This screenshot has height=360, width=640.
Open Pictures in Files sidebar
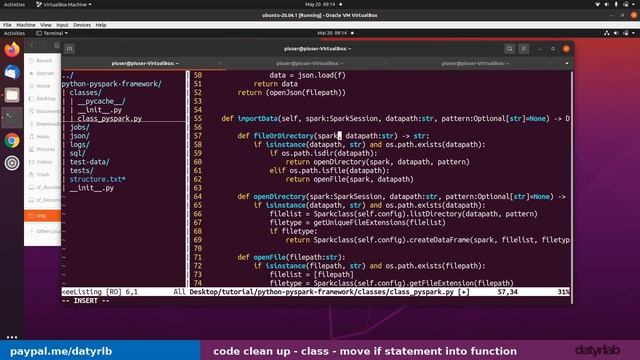(x=45, y=149)
